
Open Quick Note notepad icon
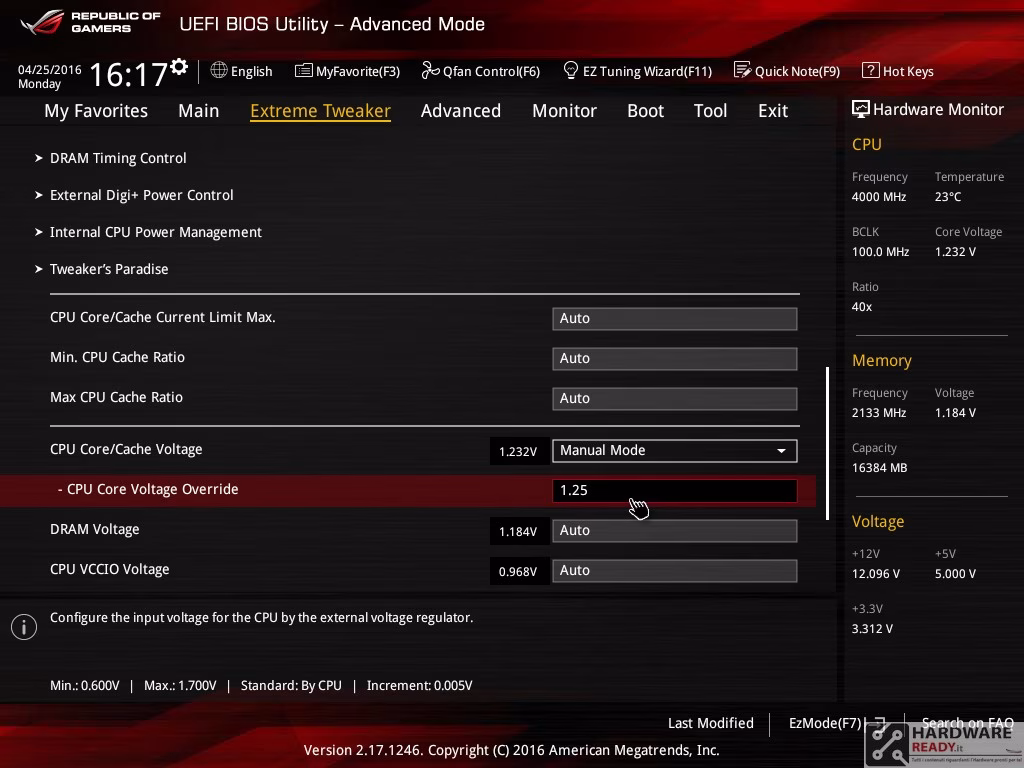[742, 70]
